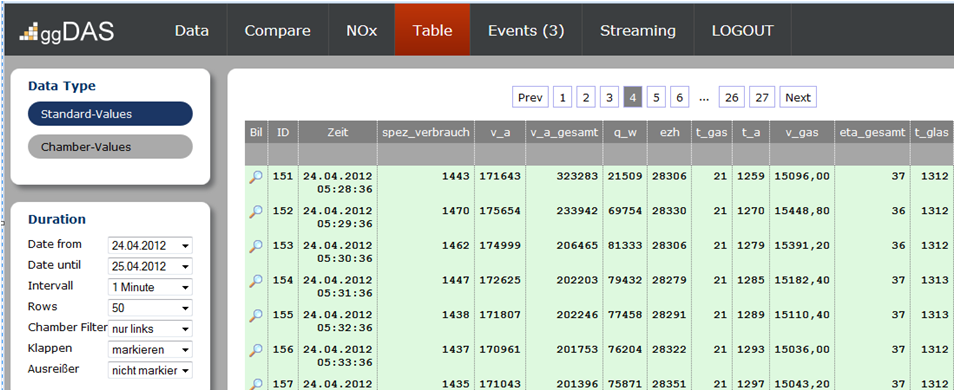Open the Ausreißer dropdown

coord(150,370)
